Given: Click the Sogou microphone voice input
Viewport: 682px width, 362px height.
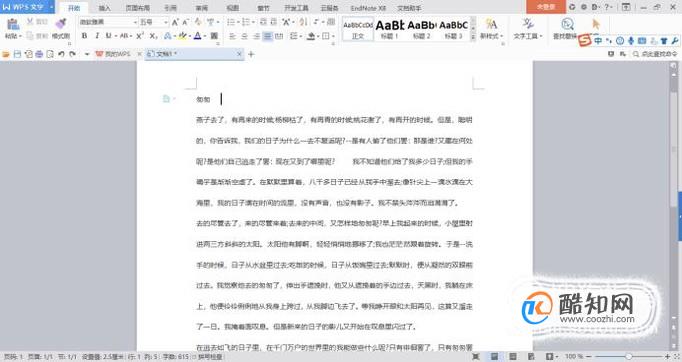Looking at the screenshot, I should tap(631, 41).
